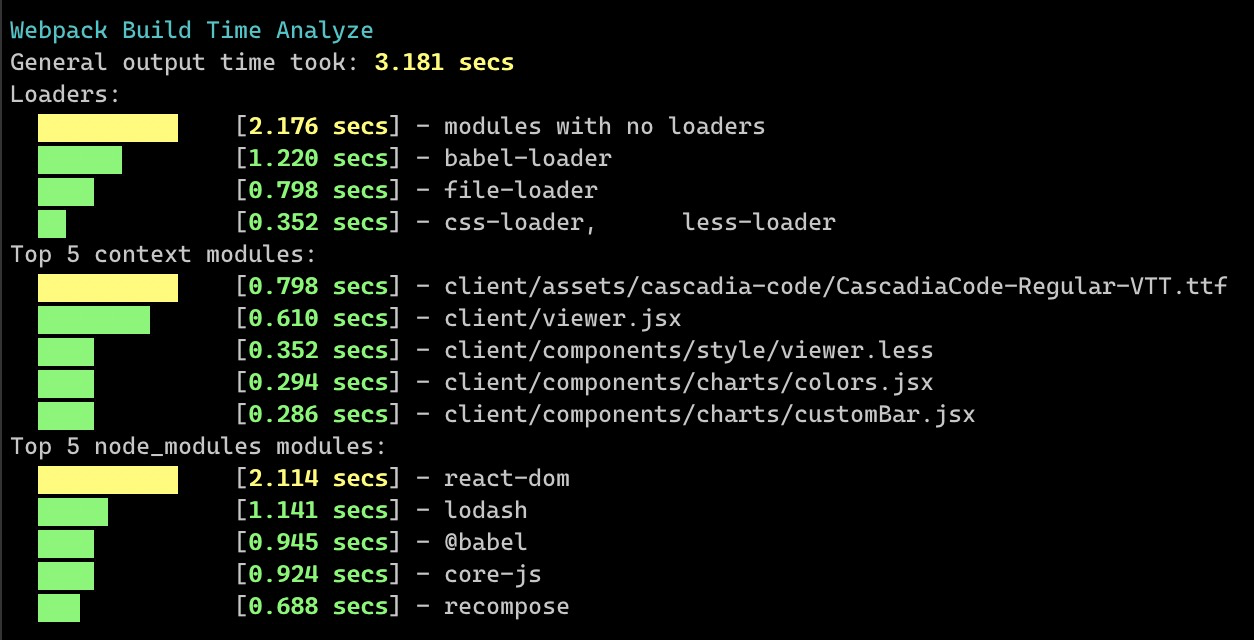
Task: Click the green bar next to babel-loader
Action: [x=80, y=160]
